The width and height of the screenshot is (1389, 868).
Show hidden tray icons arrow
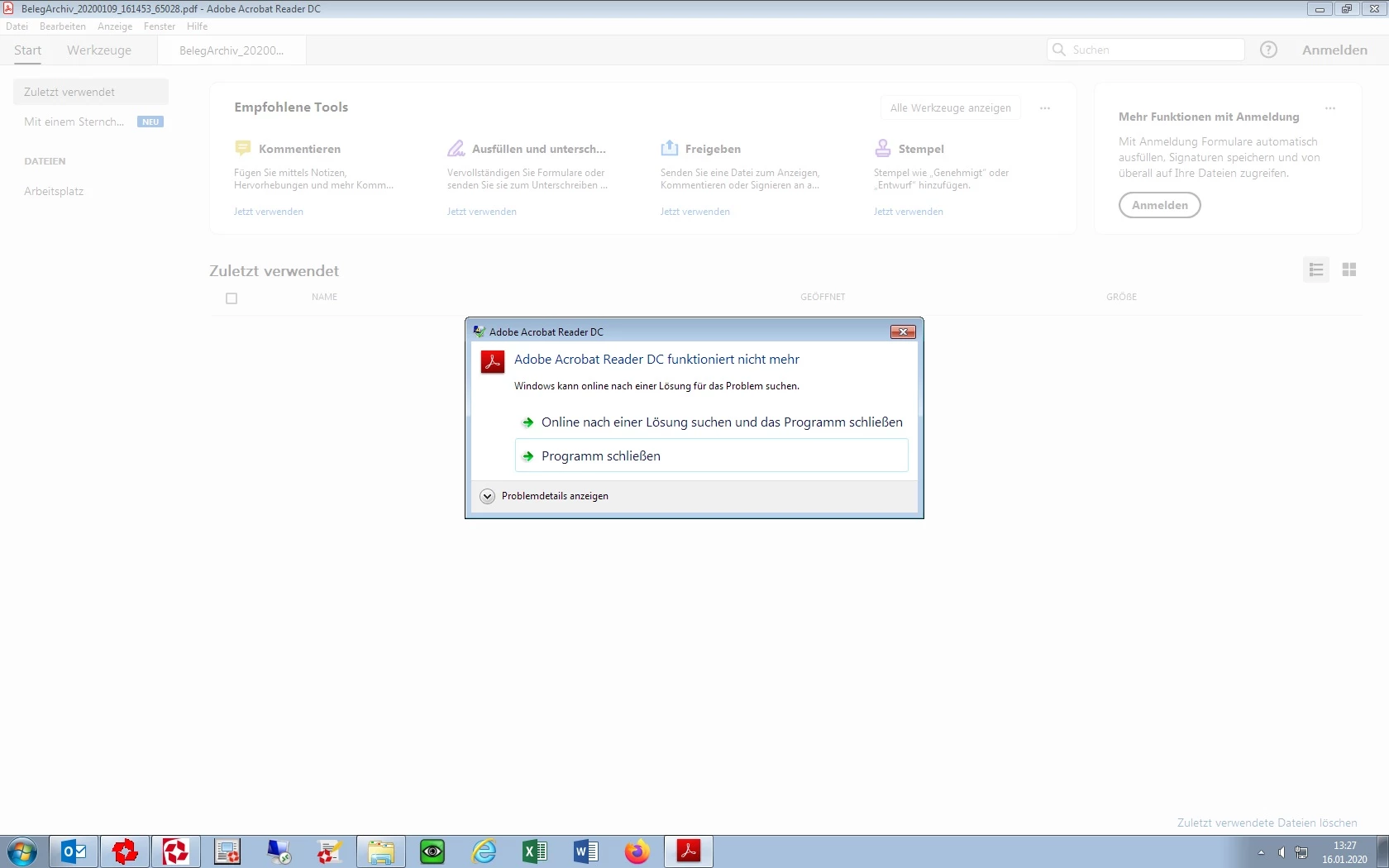pos(1261,852)
